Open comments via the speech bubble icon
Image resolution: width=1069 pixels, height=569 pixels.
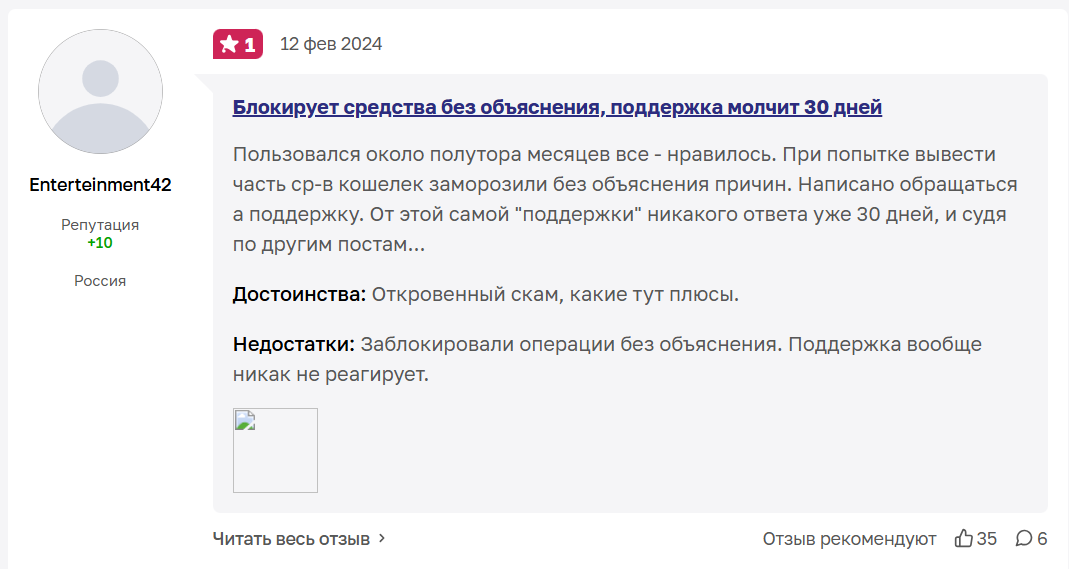tap(1023, 538)
